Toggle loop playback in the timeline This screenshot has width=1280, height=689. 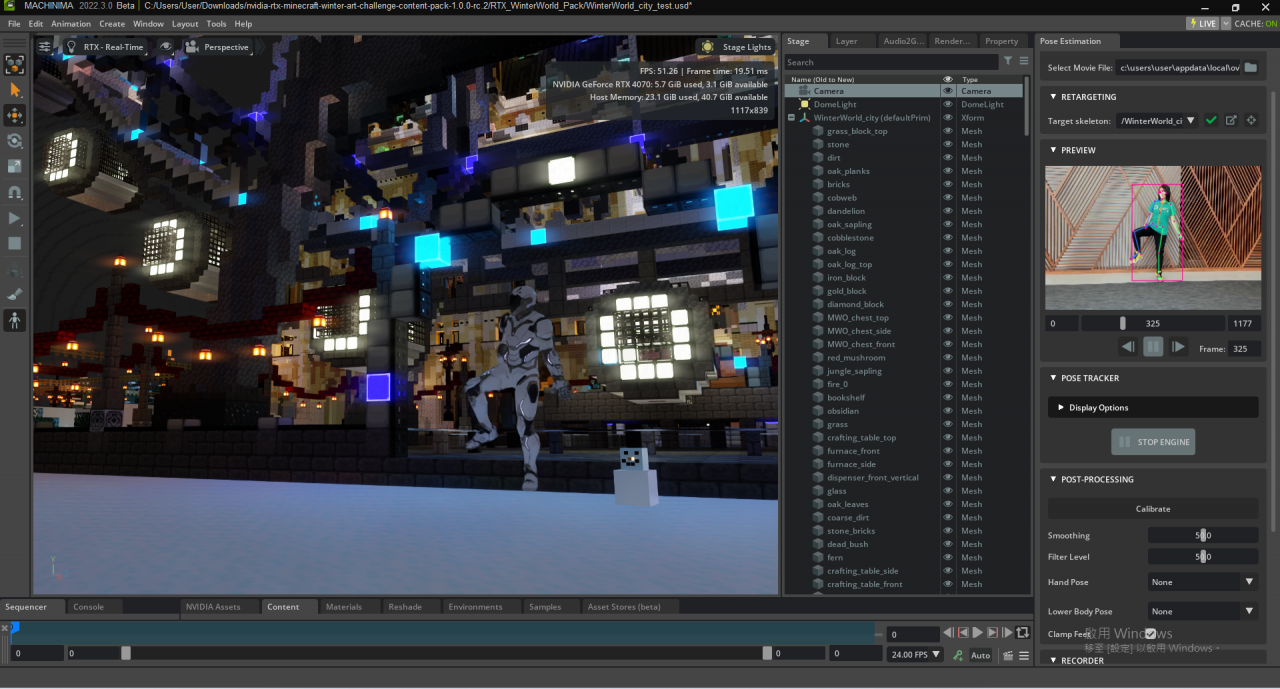(1022, 633)
